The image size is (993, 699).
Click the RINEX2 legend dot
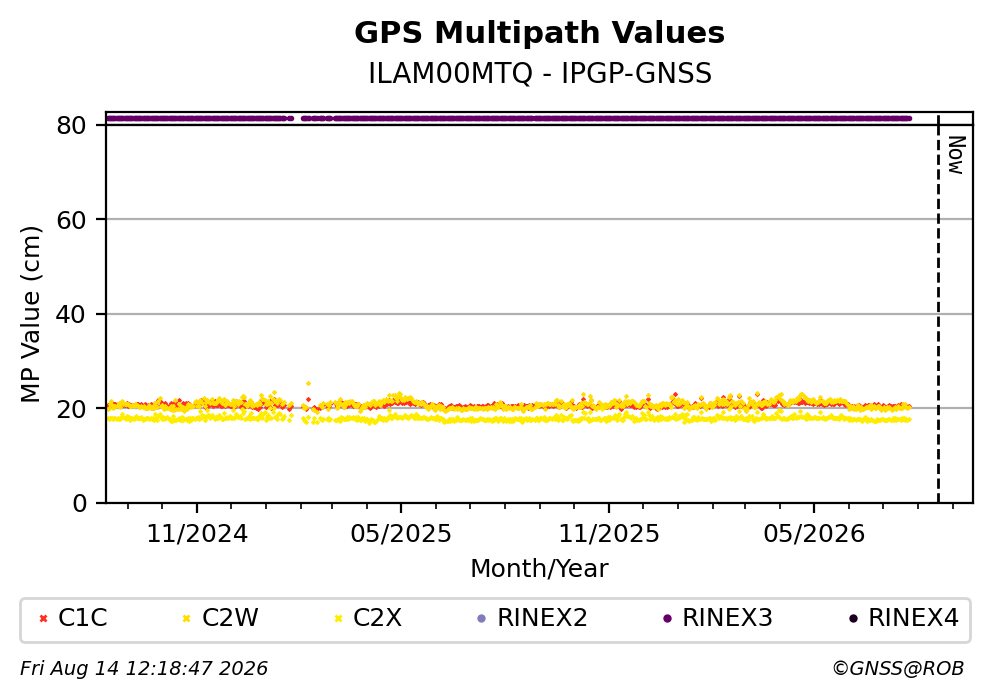pyautogui.click(x=481, y=619)
